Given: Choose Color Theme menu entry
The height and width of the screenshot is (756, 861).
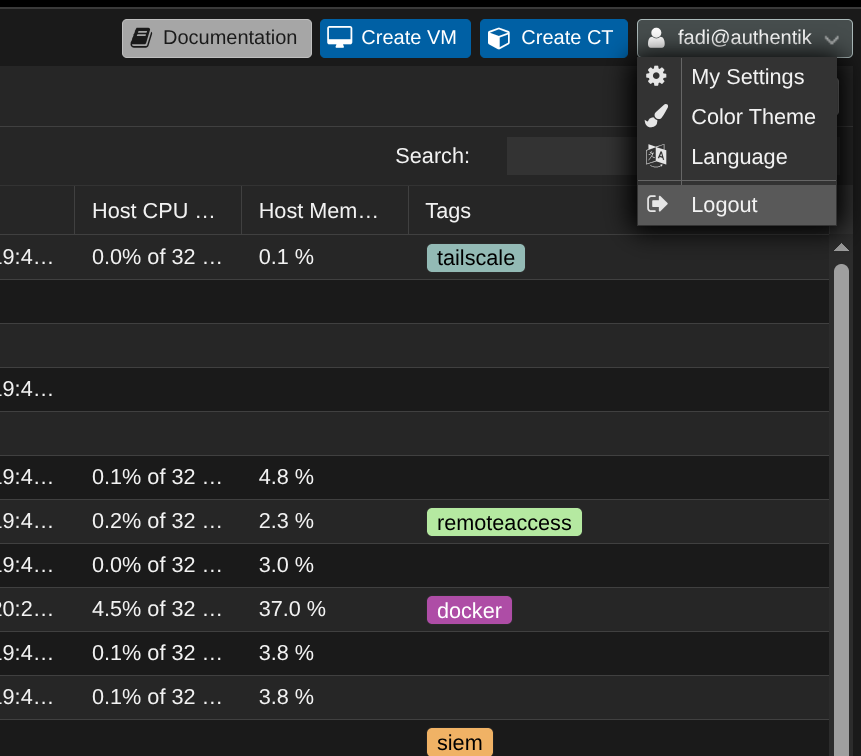Looking at the screenshot, I should click(x=753, y=117).
